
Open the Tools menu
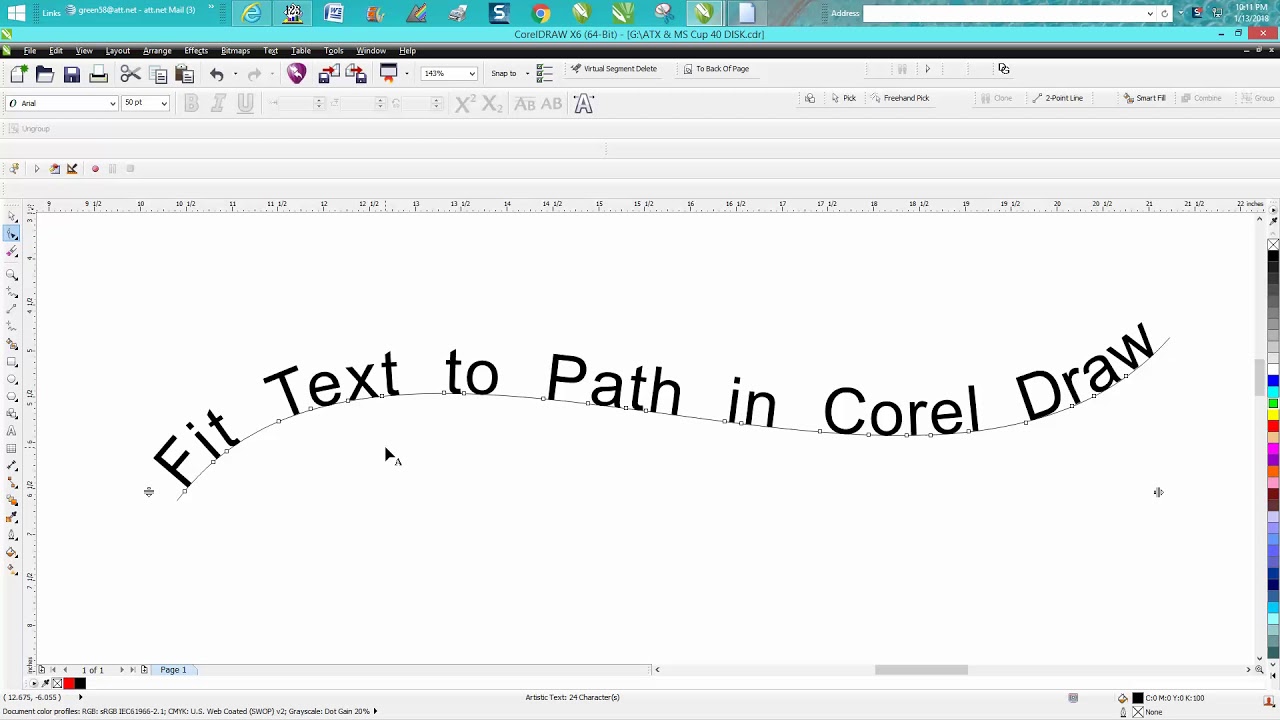334,51
